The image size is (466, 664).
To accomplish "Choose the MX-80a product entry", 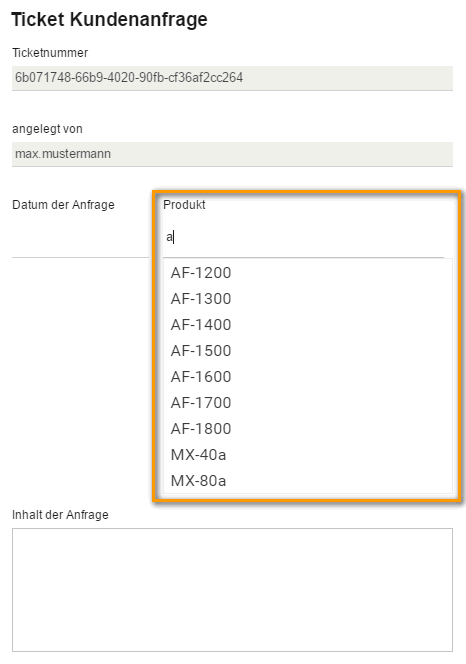I will [x=308, y=481].
